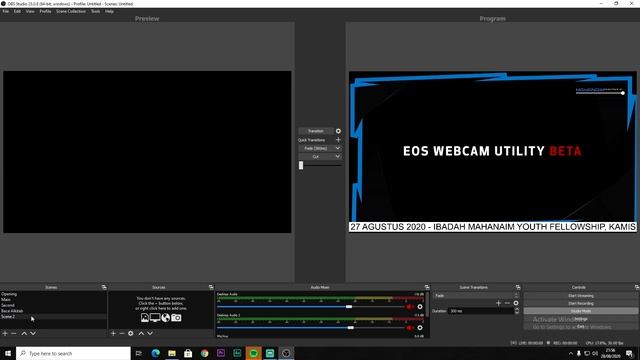Pop out the Controls dock

[637, 287]
